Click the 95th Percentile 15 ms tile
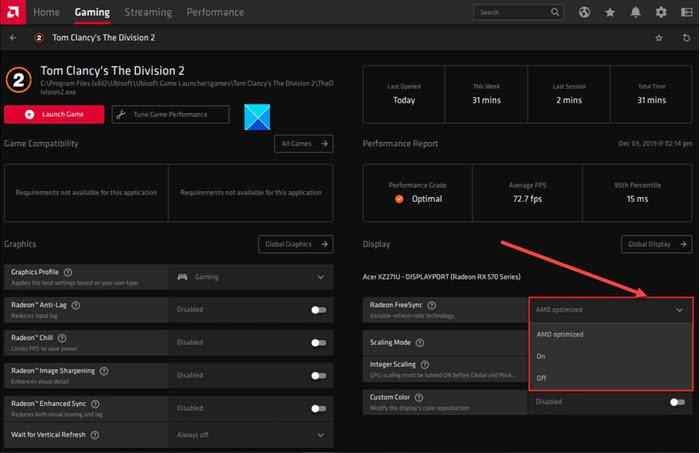700x453 pixels. click(637, 193)
